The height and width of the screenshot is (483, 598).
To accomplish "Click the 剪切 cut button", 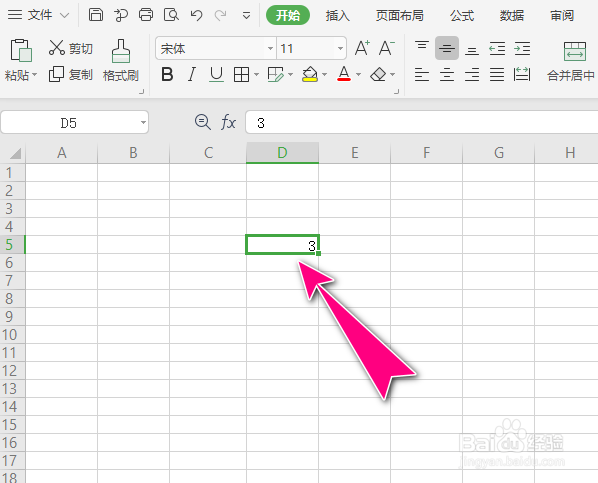I will pos(71,48).
